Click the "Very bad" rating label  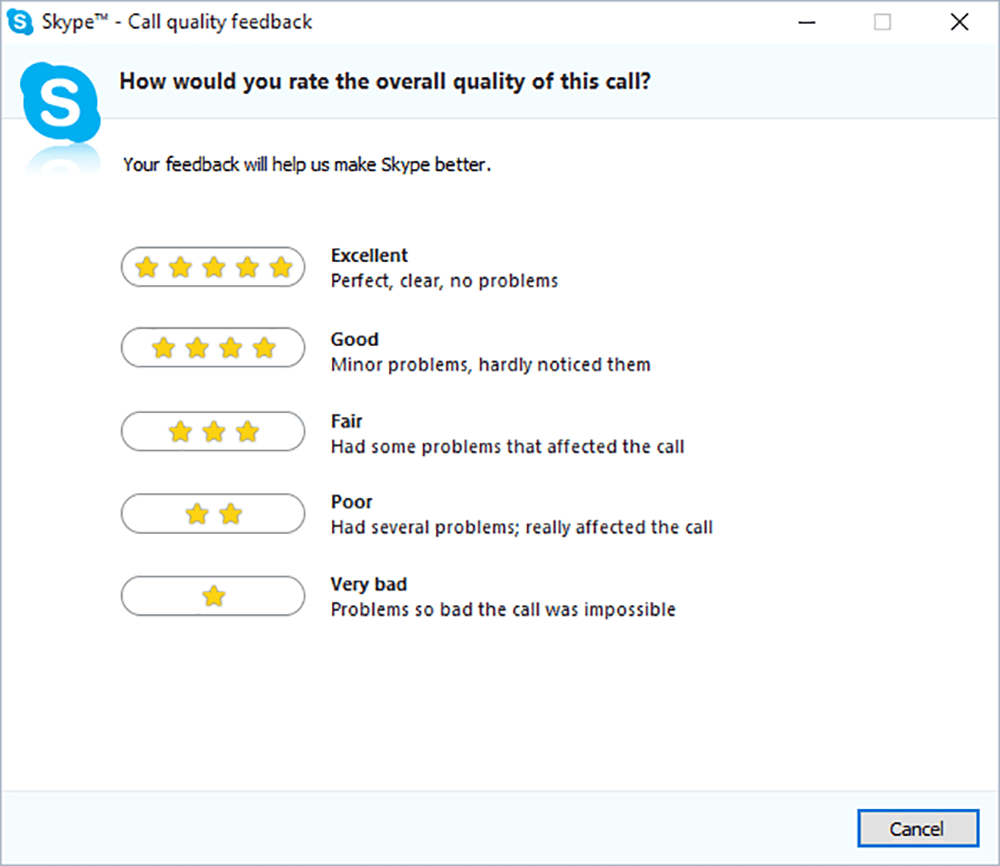click(369, 584)
